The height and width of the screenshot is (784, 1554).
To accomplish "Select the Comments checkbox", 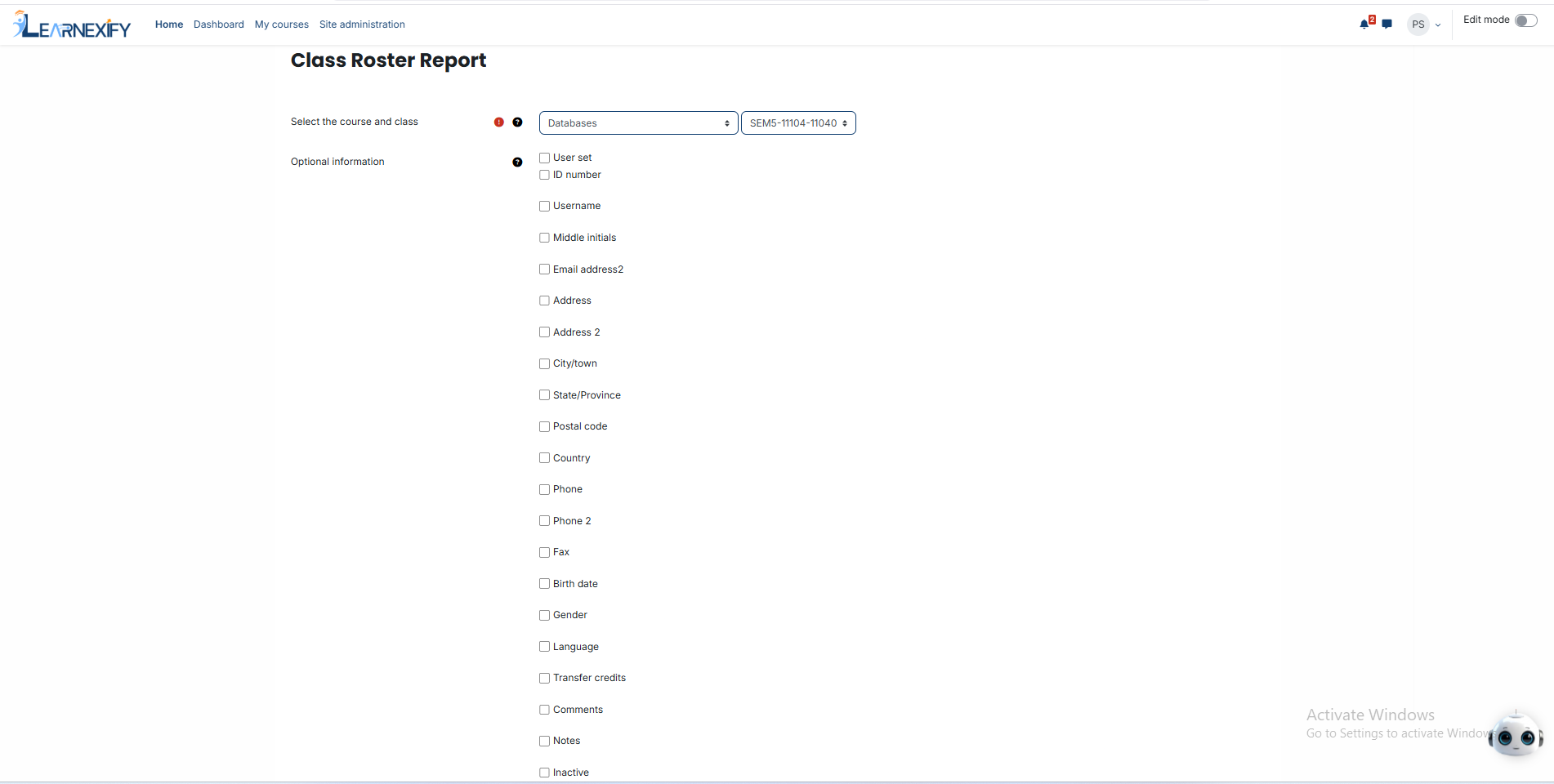I will coord(544,709).
